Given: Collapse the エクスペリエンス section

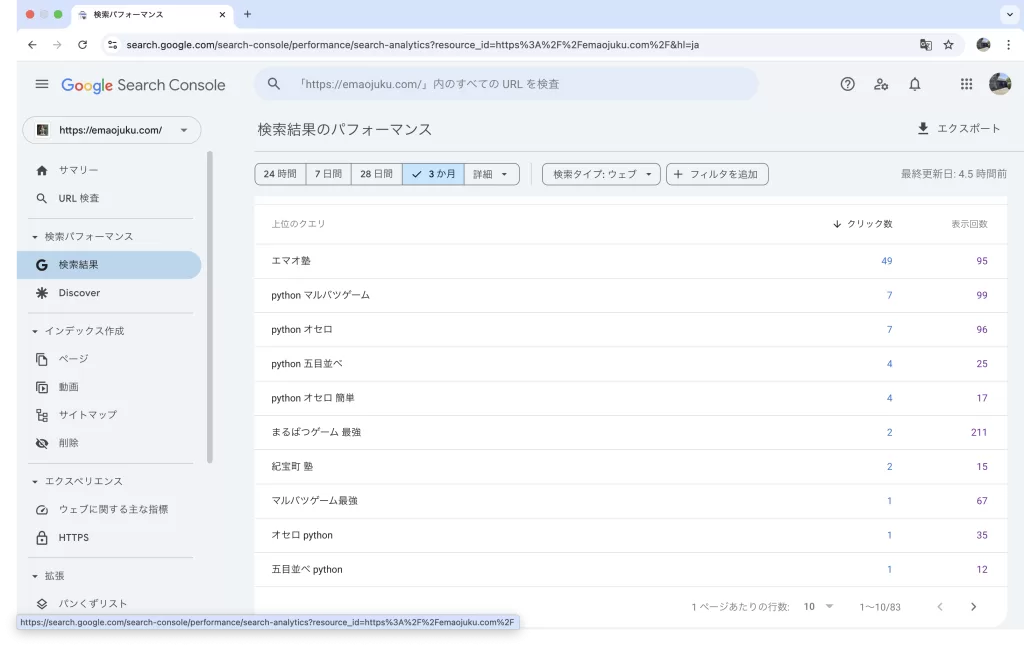Looking at the screenshot, I should [x=35, y=482].
